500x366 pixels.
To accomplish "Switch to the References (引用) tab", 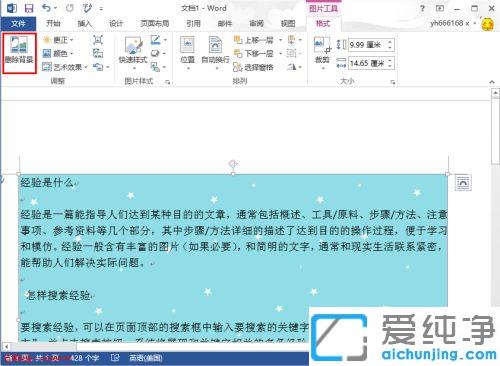I will 193,23.
